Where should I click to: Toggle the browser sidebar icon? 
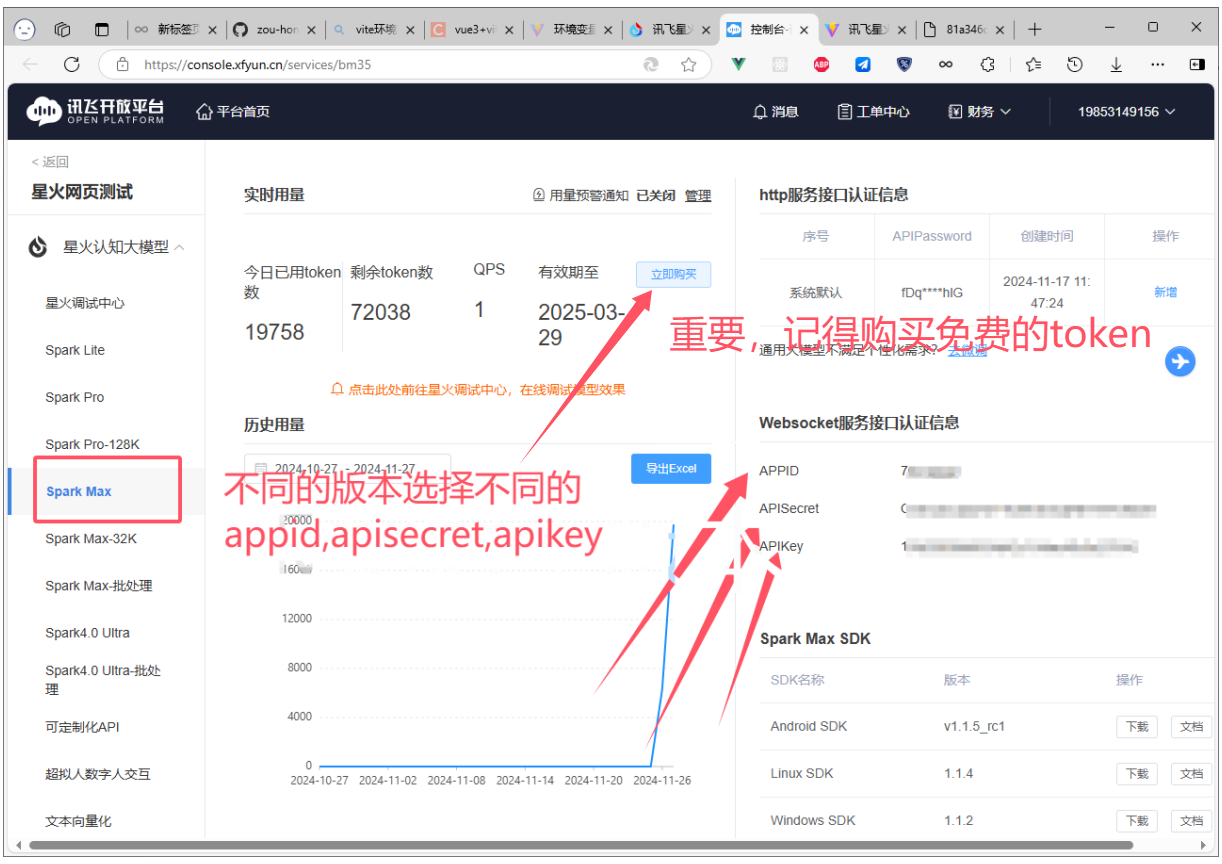1197,64
